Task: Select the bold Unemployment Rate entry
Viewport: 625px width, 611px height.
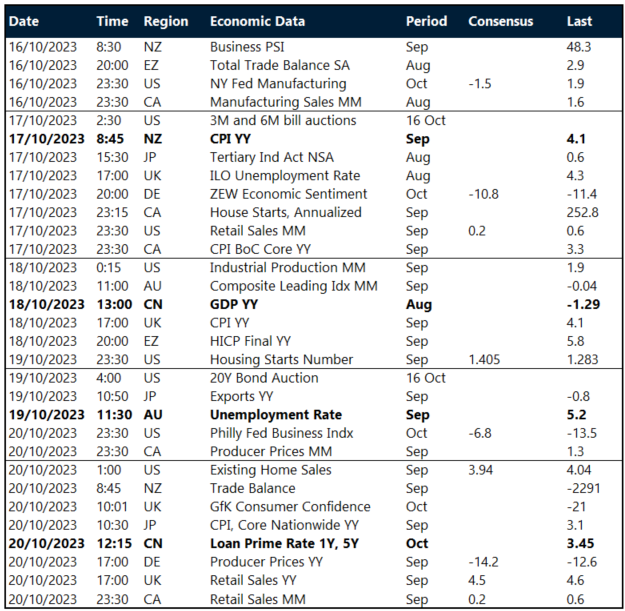Action: click(275, 414)
